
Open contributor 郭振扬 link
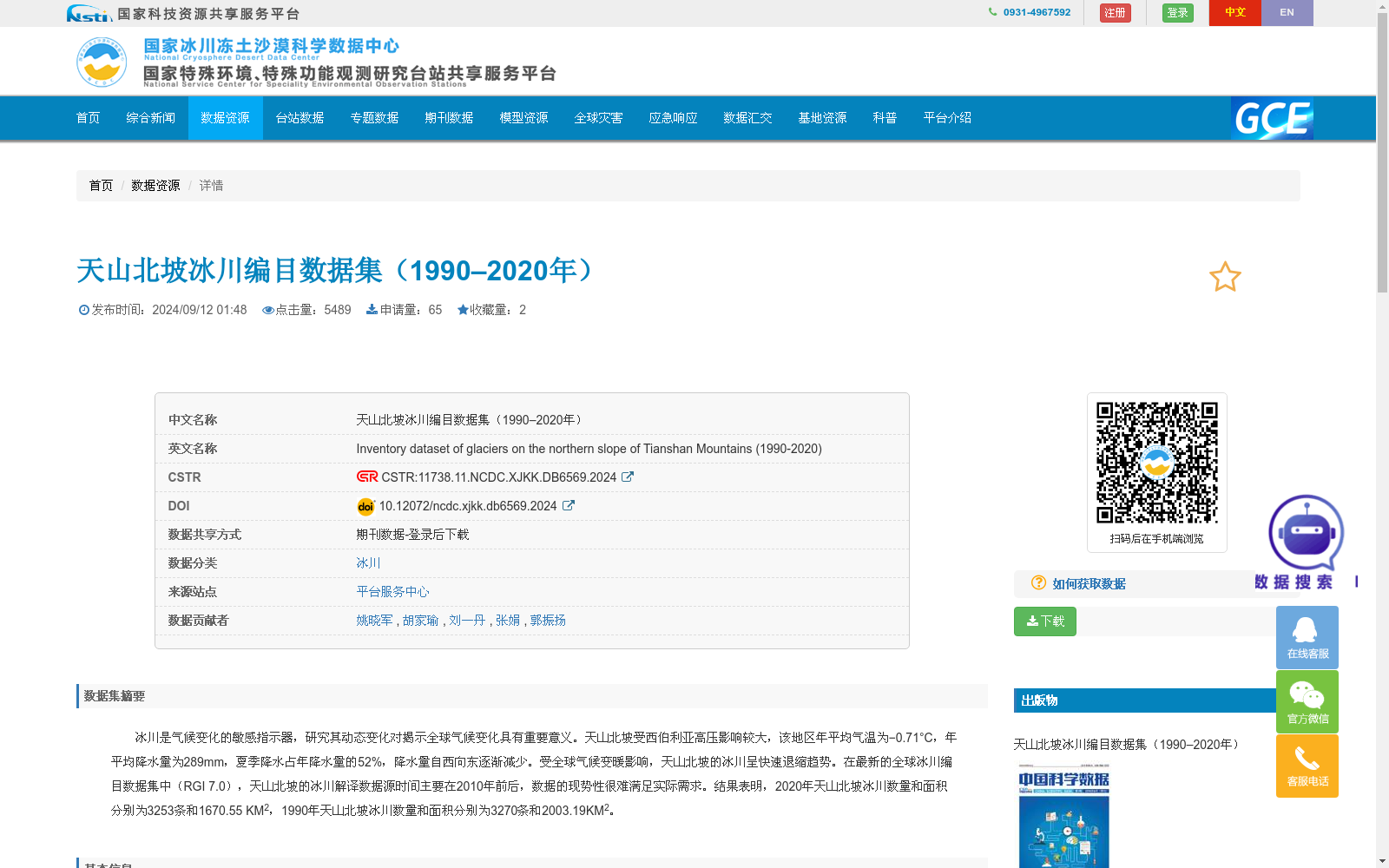pos(548,621)
